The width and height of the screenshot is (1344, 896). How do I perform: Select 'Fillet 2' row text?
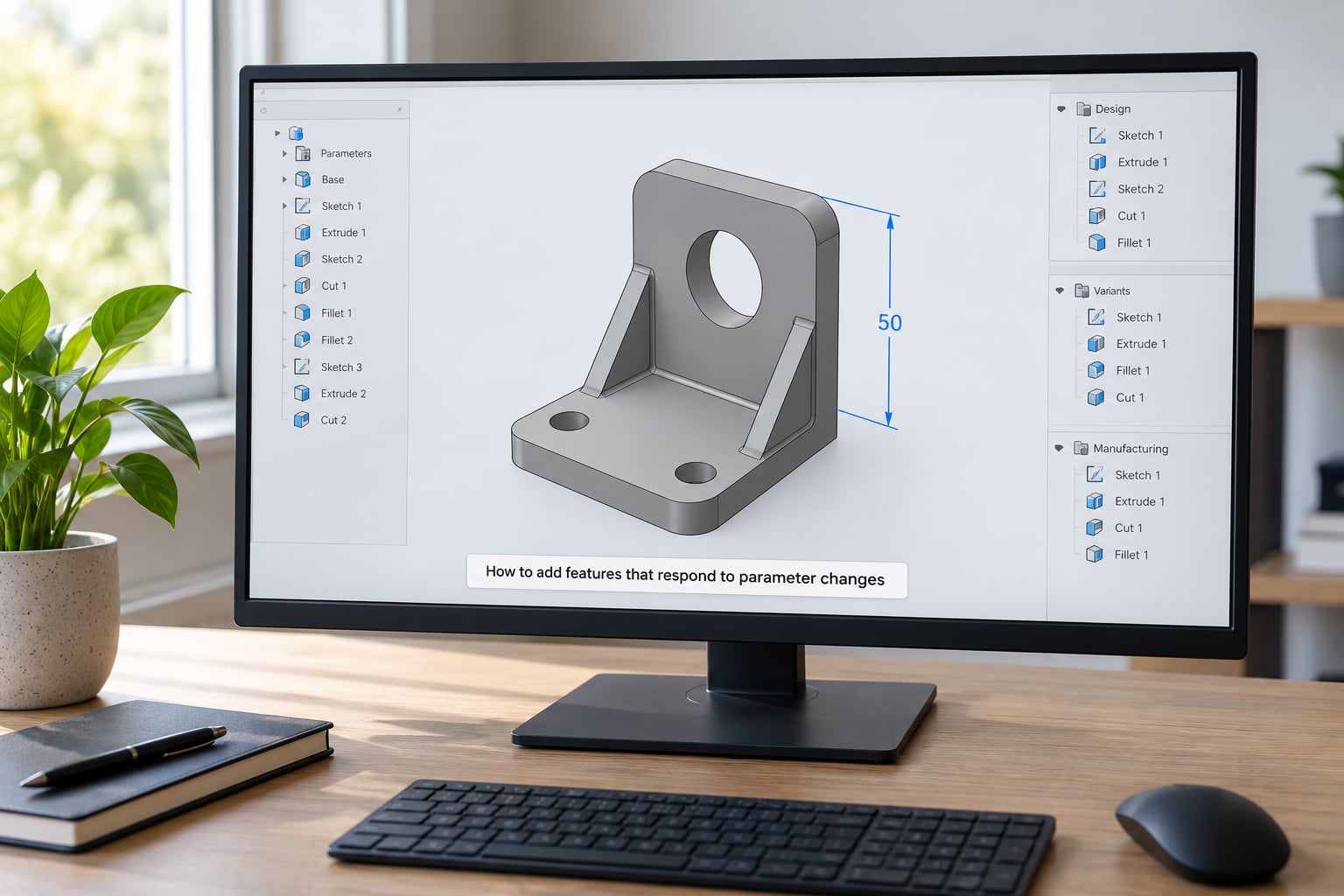(x=337, y=339)
